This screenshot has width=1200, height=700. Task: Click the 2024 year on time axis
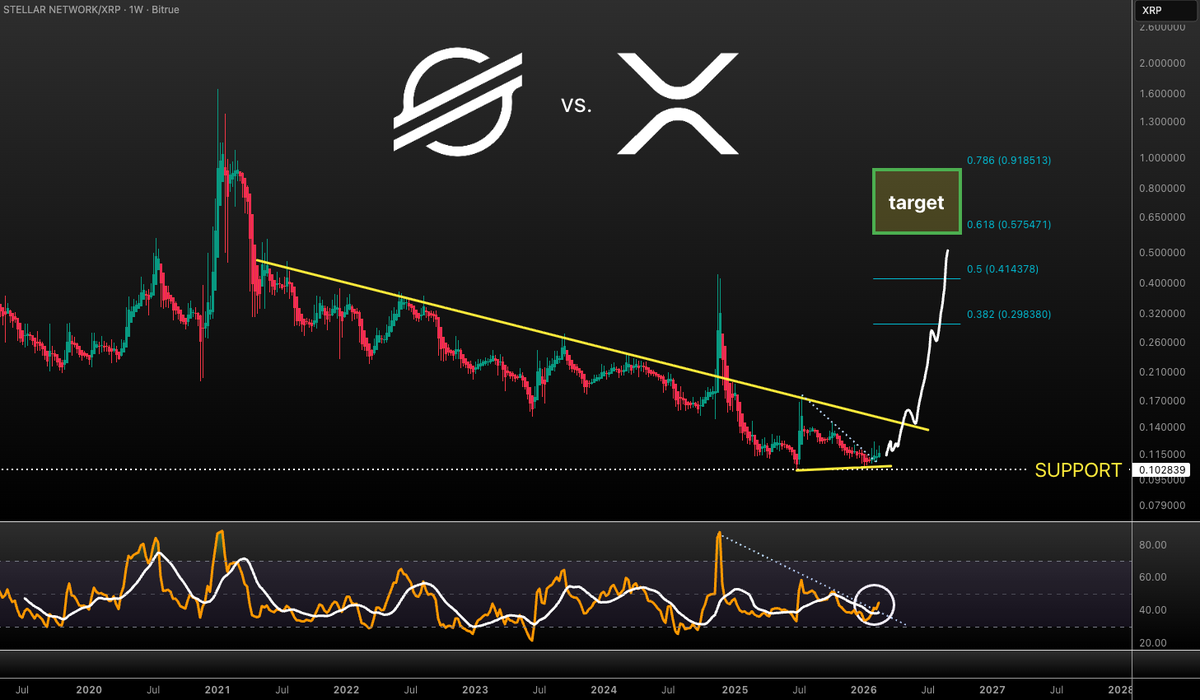point(604,690)
